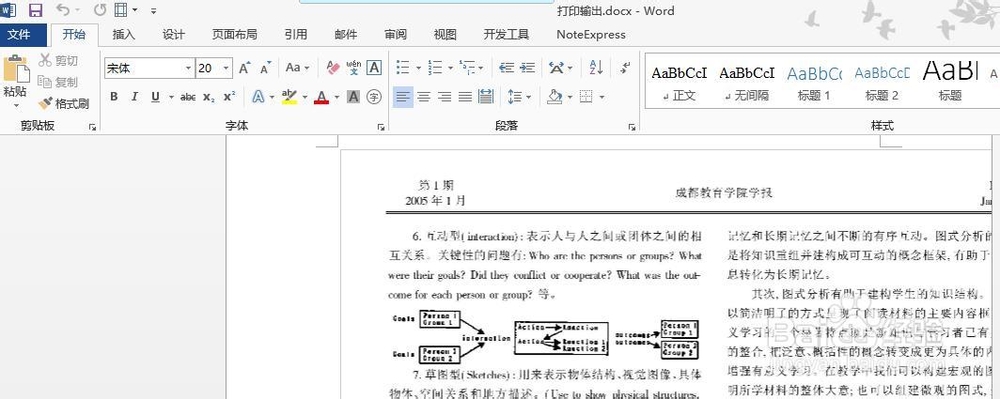1000x399 pixels.
Task: Click the Format Painter (格式刷) button
Action: (64, 103)
